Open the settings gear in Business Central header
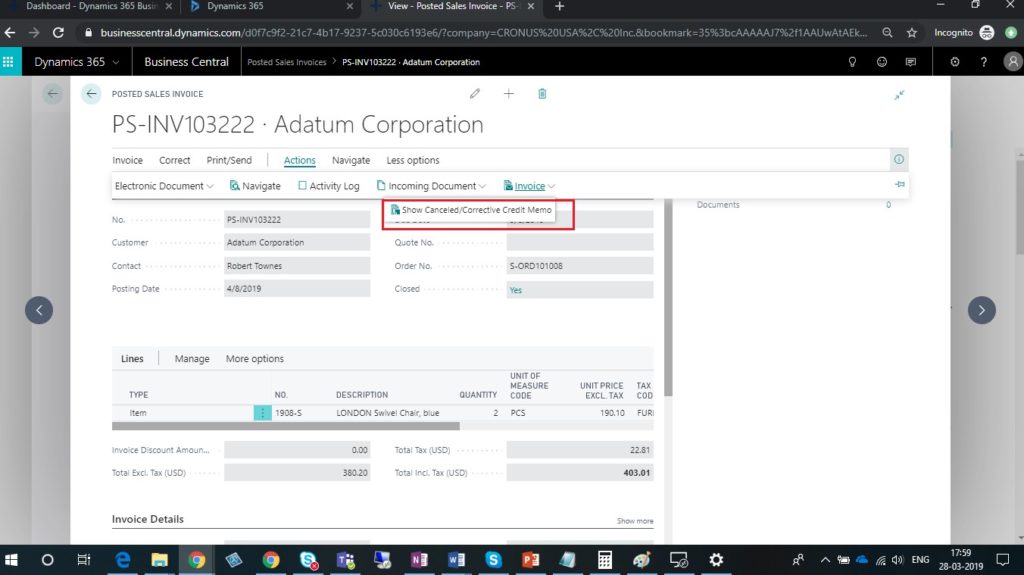 tap(955, 62)
